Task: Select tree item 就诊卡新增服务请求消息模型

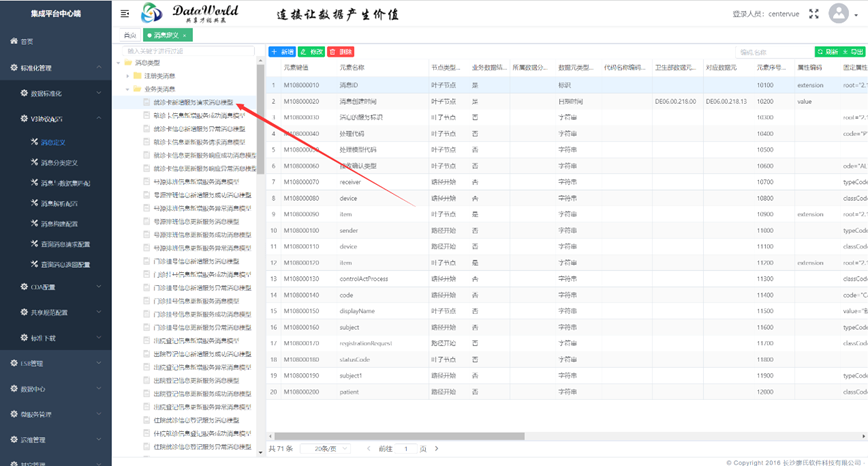Action: pos(193,102)
